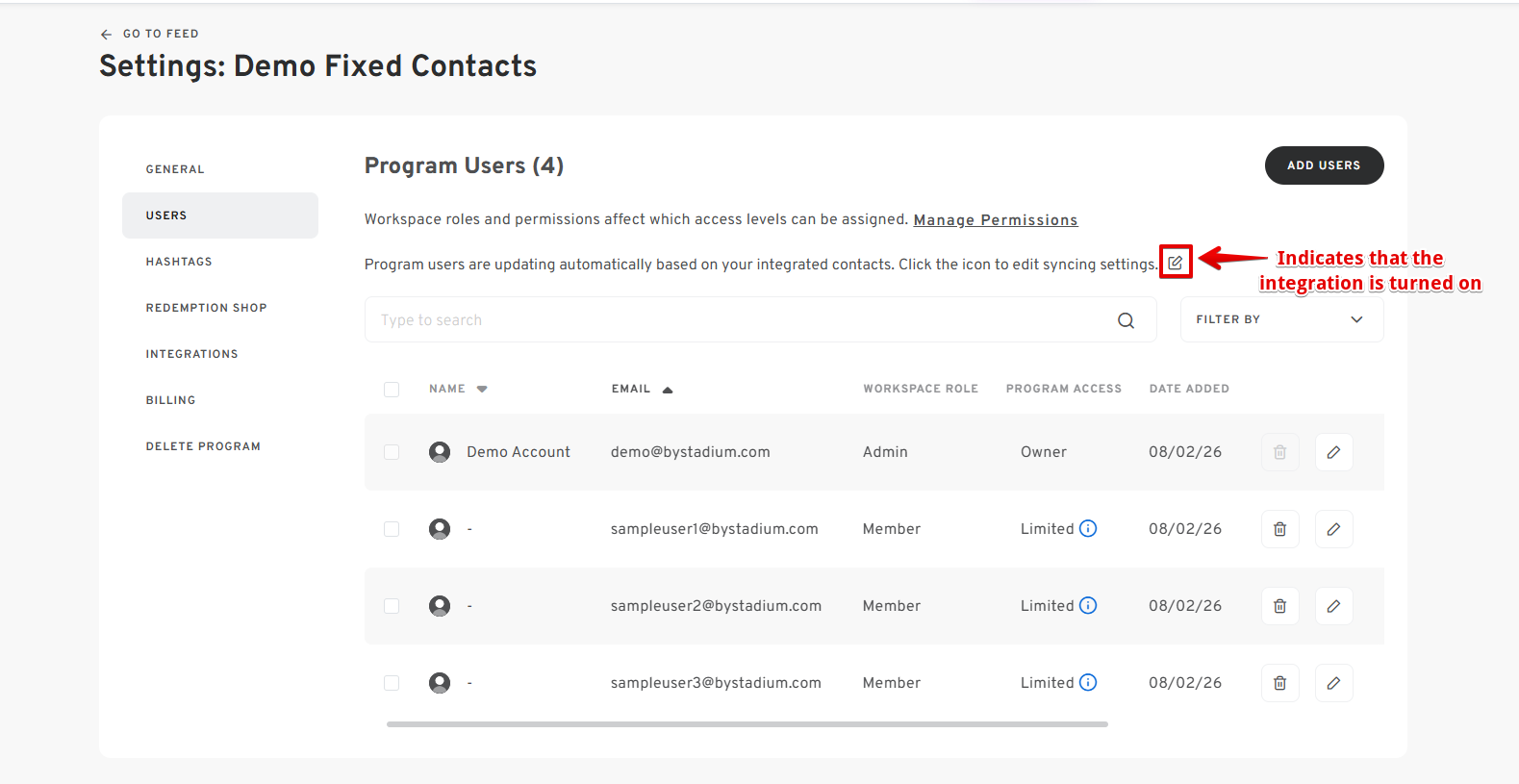Image resolution: width=1519 pixels, height=784 pixels.
Task: Toggle the Email column sort arrow
Action: click(668, 390)
